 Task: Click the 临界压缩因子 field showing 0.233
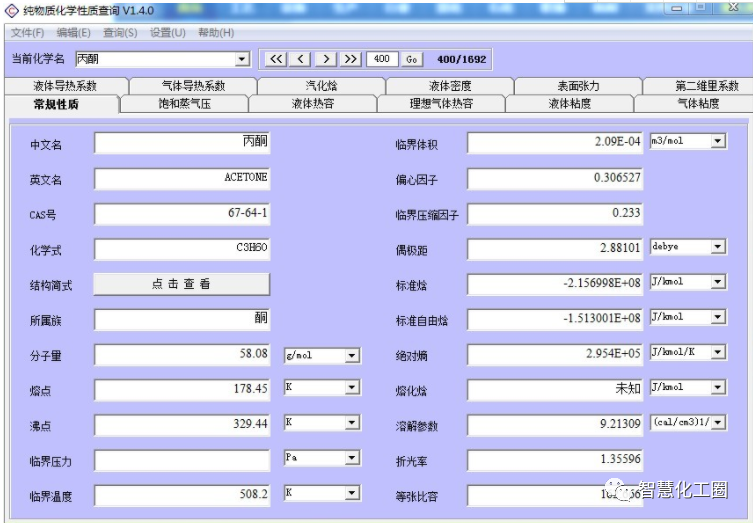tap(555, 214)
